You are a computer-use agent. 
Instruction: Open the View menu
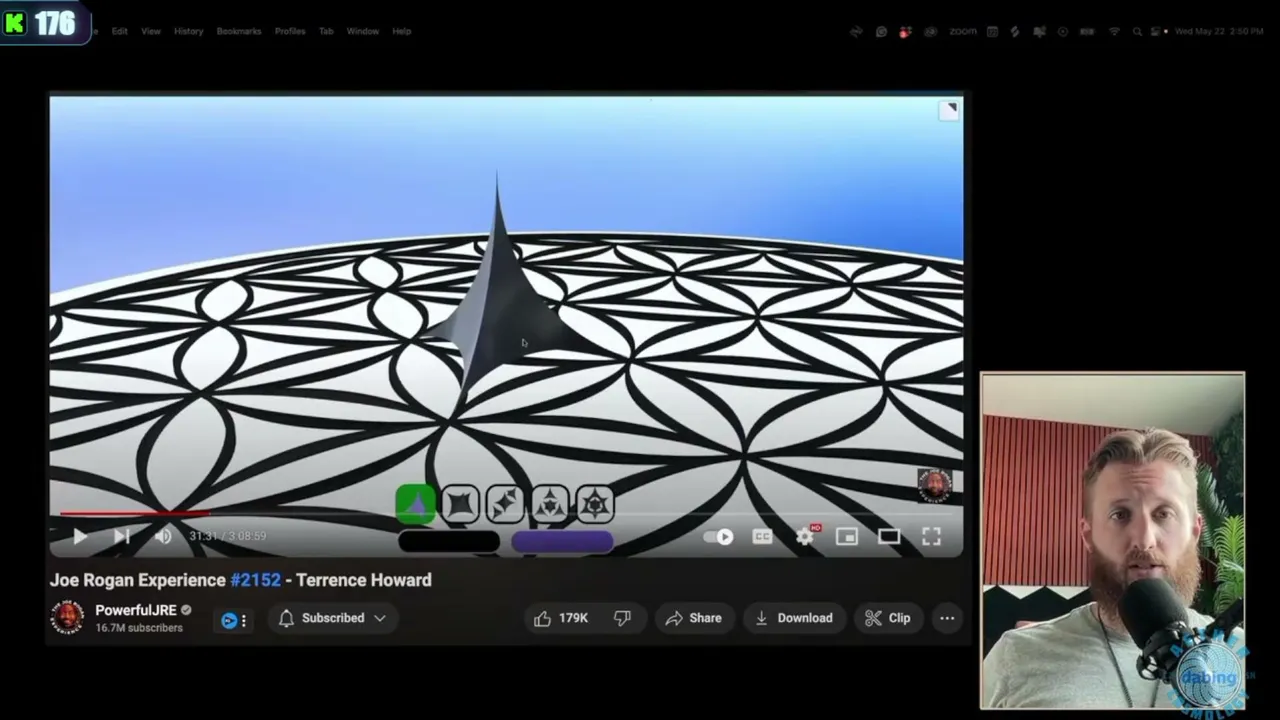[151, 31]
